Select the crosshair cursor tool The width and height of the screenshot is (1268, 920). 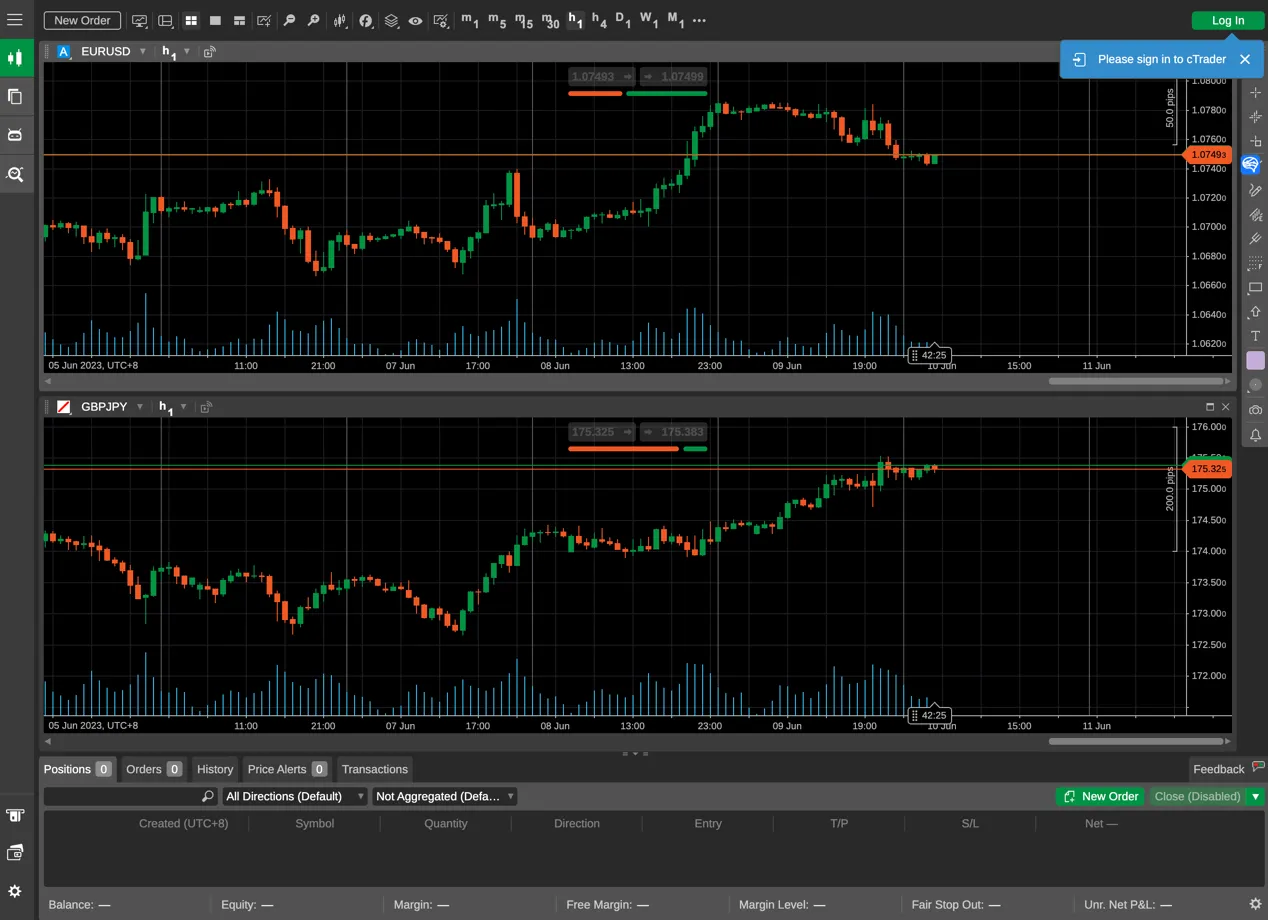tap(1256, 93)
